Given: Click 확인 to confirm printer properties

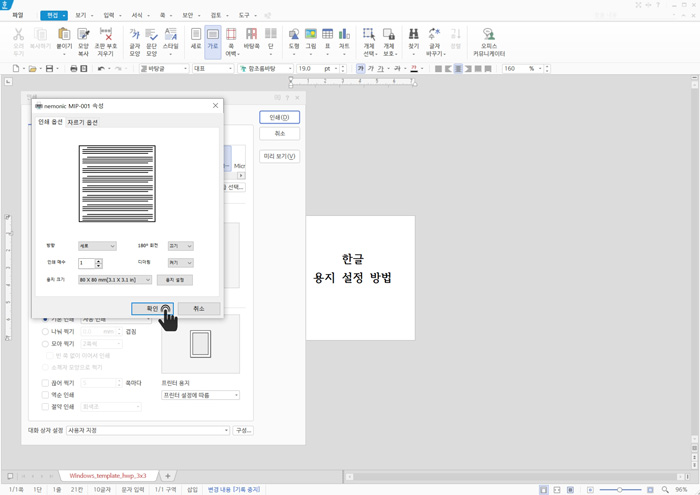Looking at the screenshot, I should pos(152,308).
